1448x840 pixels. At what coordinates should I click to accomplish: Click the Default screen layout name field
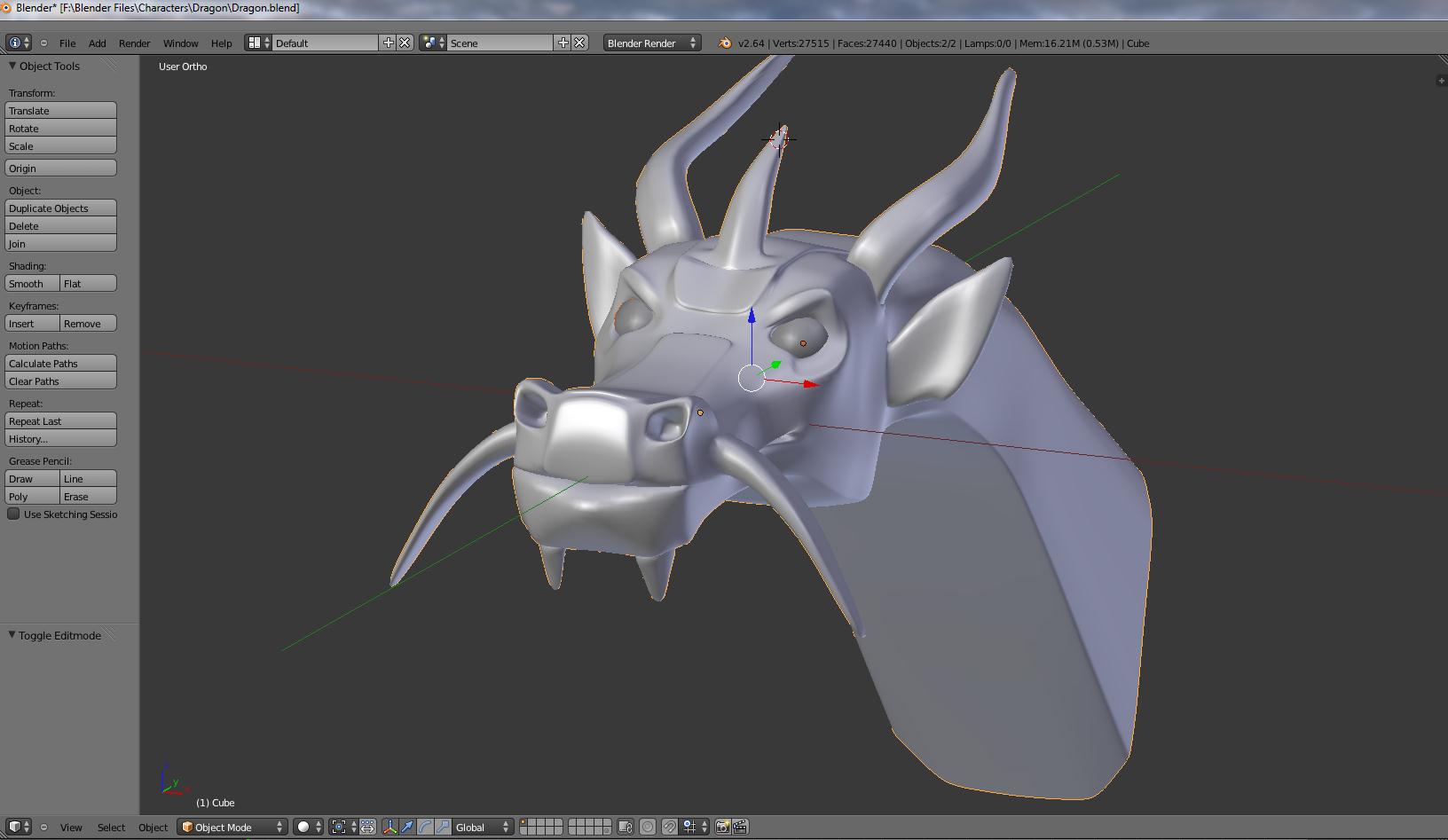click(x=325, y=43)
